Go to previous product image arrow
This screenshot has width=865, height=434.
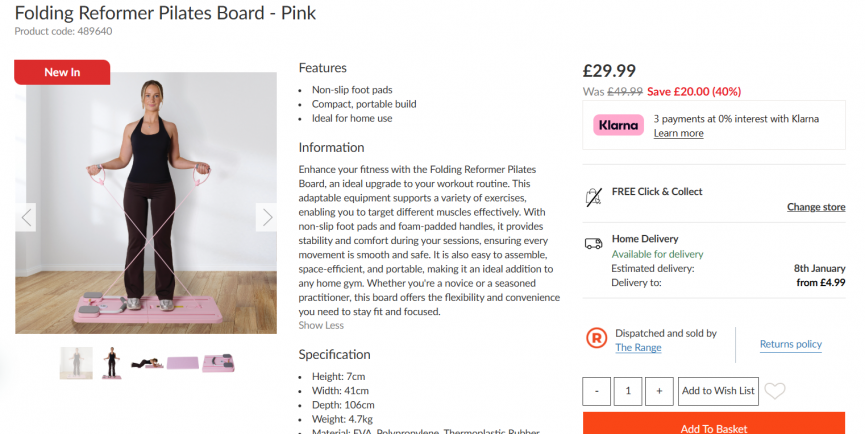click(x=27, y=217)
